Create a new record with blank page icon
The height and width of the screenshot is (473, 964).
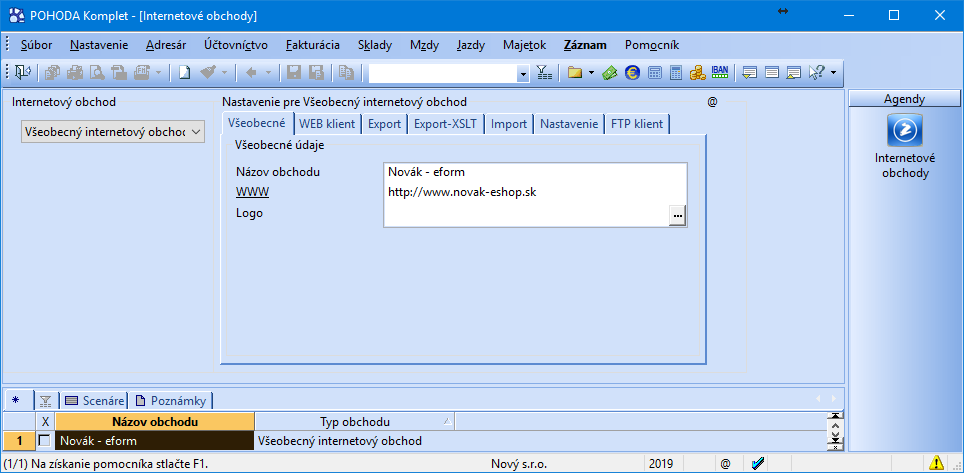(184, 73)
